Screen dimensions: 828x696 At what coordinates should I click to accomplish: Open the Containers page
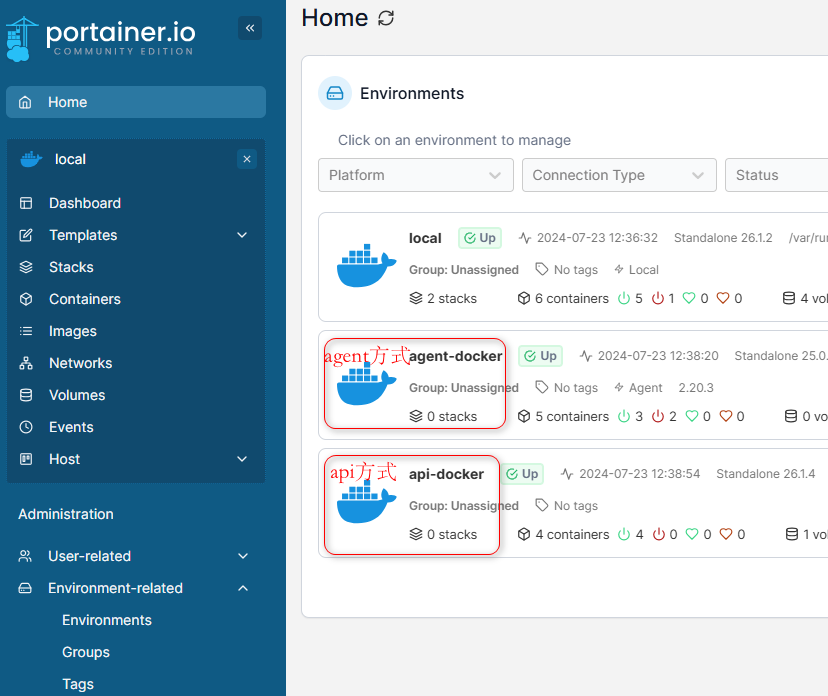click(85, 299)
